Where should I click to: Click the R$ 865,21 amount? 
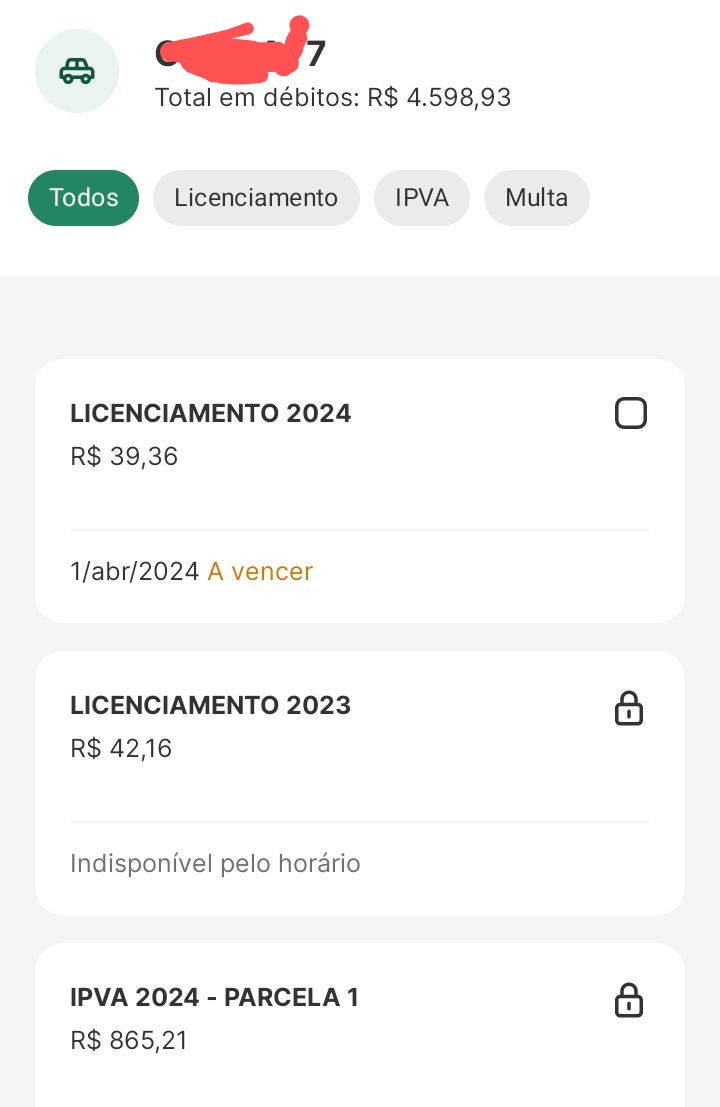129,1040
